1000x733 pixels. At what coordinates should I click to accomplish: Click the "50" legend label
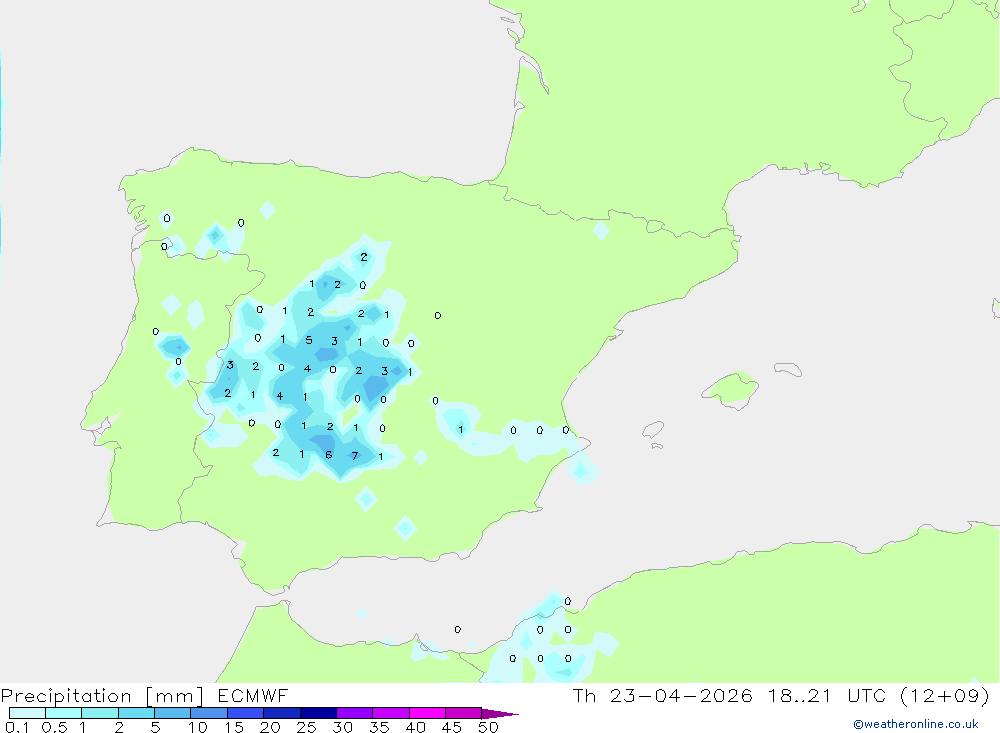(x=488, y=727)
